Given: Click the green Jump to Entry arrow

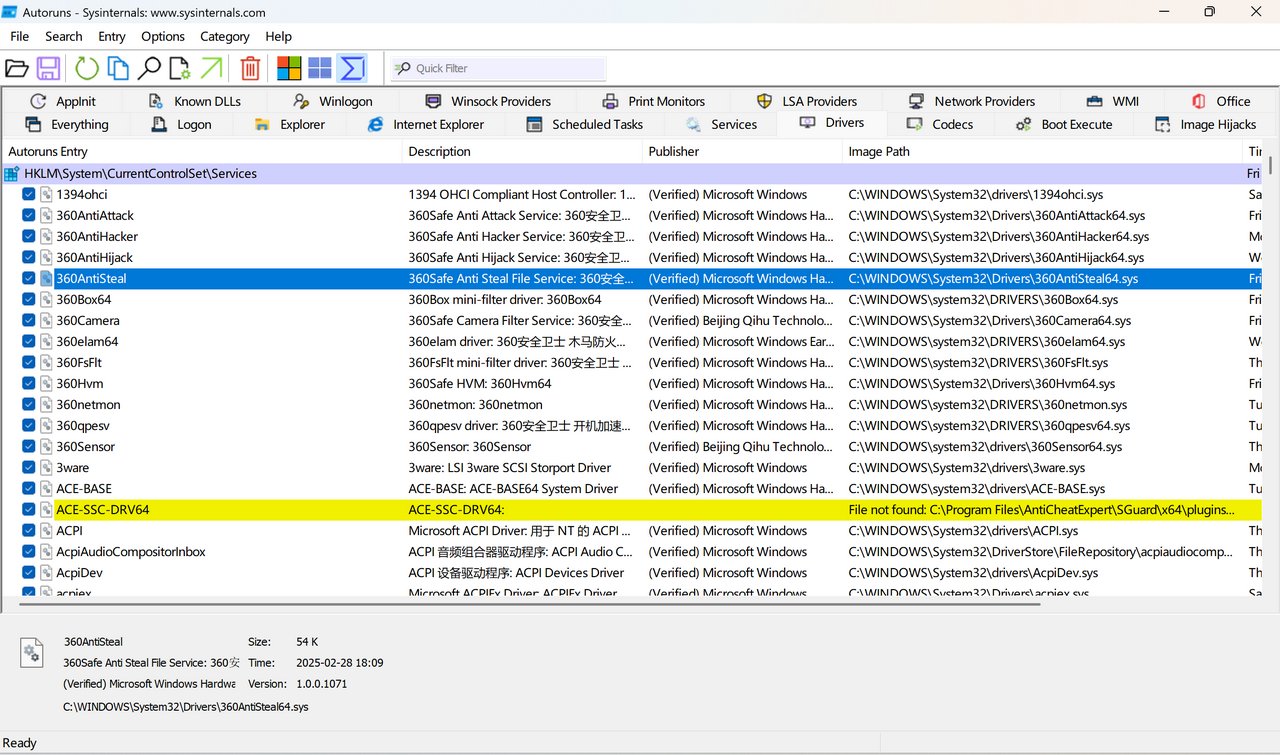Looking at the screenshot, I should tap(211, 68).
